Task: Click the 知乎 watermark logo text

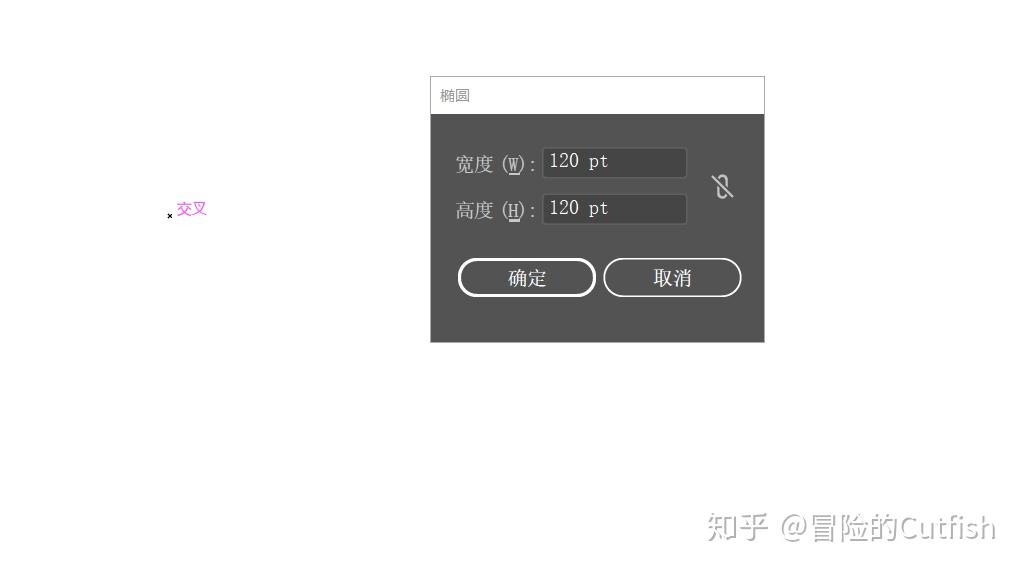Action: [x=737, y=527]
